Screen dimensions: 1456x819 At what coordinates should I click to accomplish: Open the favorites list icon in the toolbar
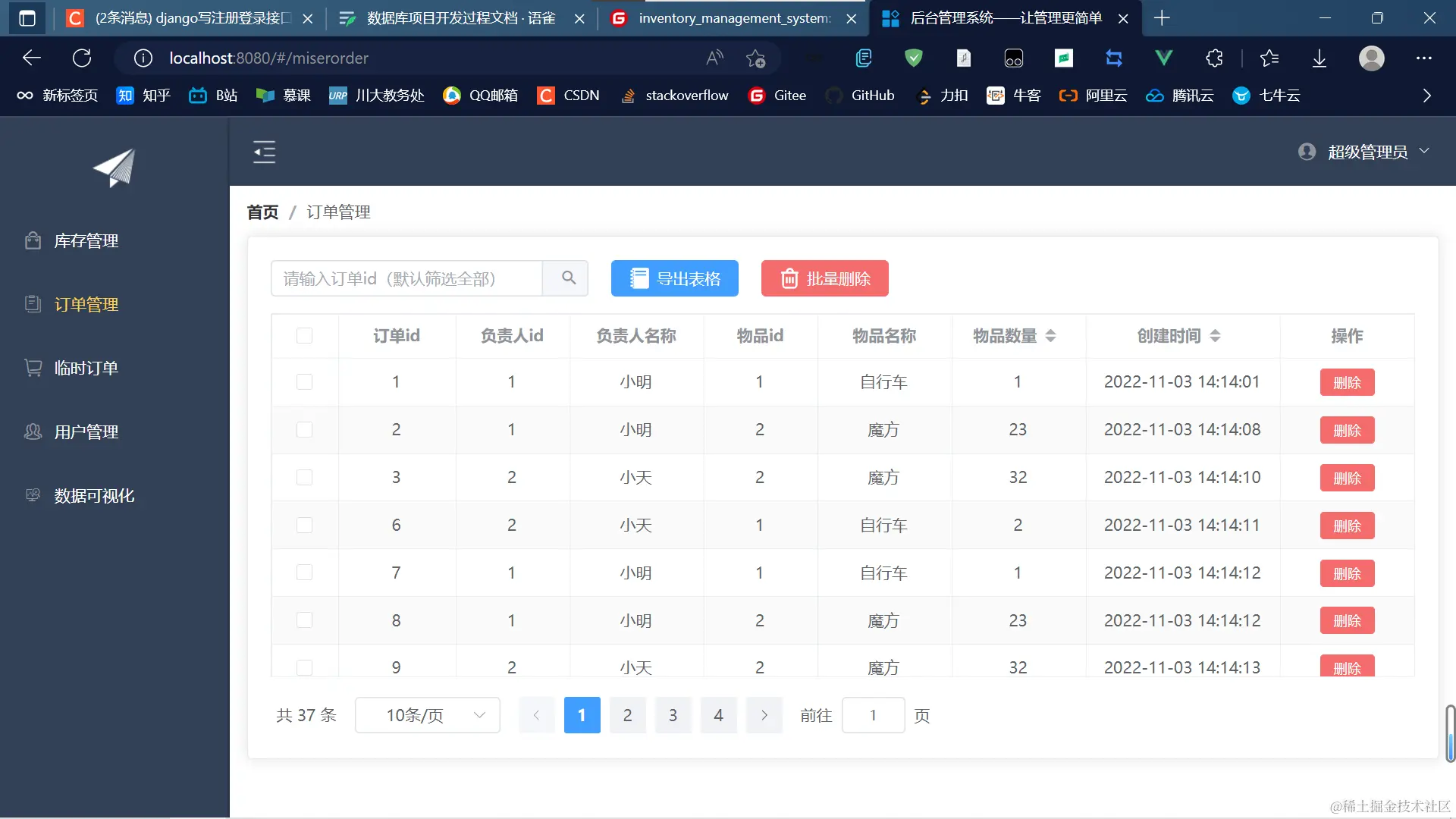pos(1269,58)
